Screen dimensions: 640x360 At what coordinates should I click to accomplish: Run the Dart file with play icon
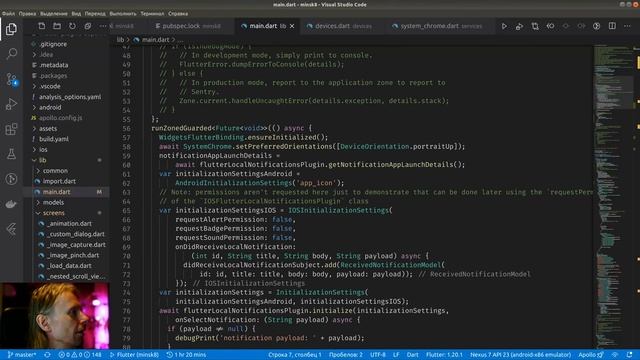(x=504, y=26)
